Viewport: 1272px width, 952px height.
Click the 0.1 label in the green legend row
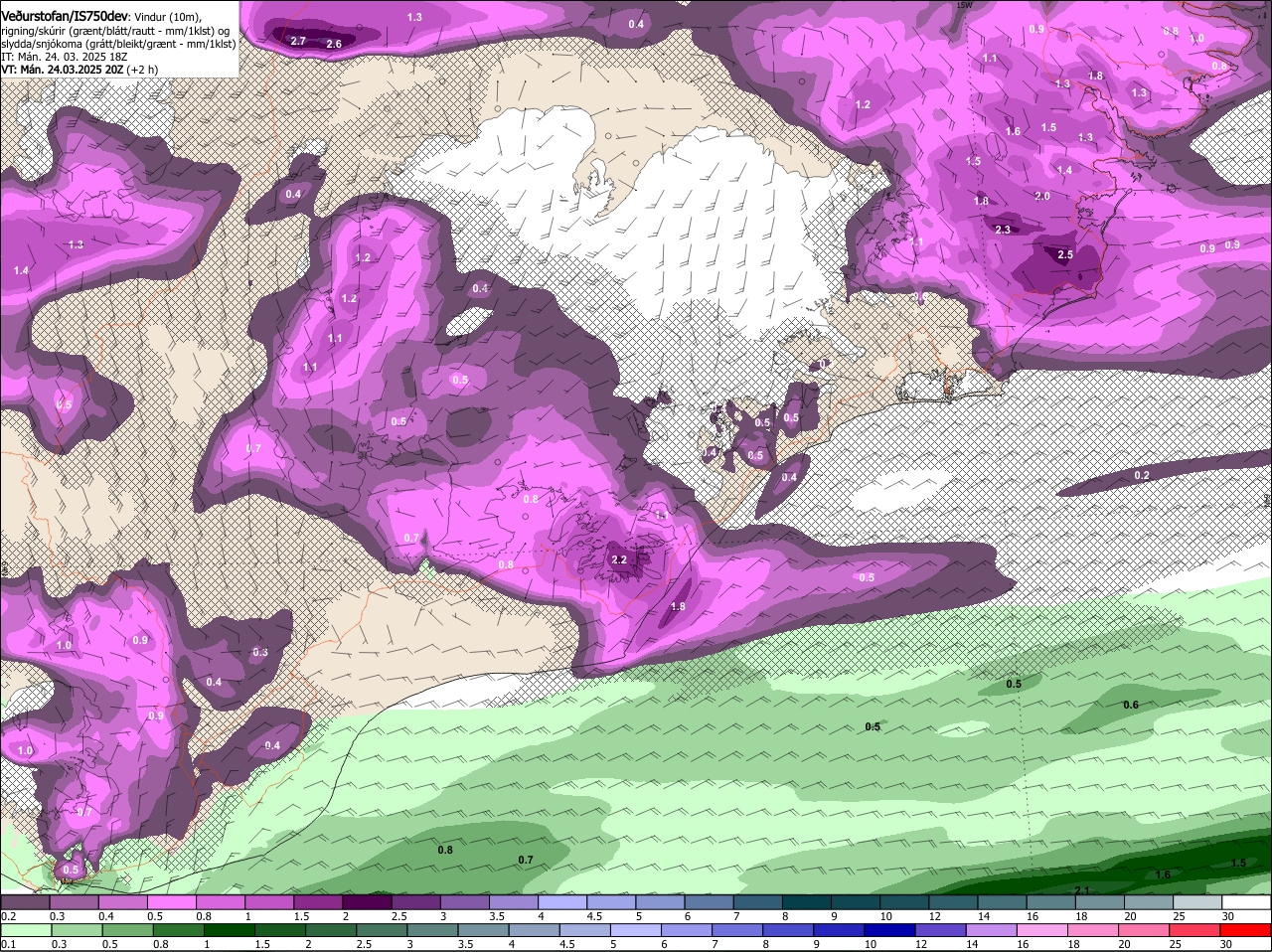pyautogui.click(x=8, y=944)
